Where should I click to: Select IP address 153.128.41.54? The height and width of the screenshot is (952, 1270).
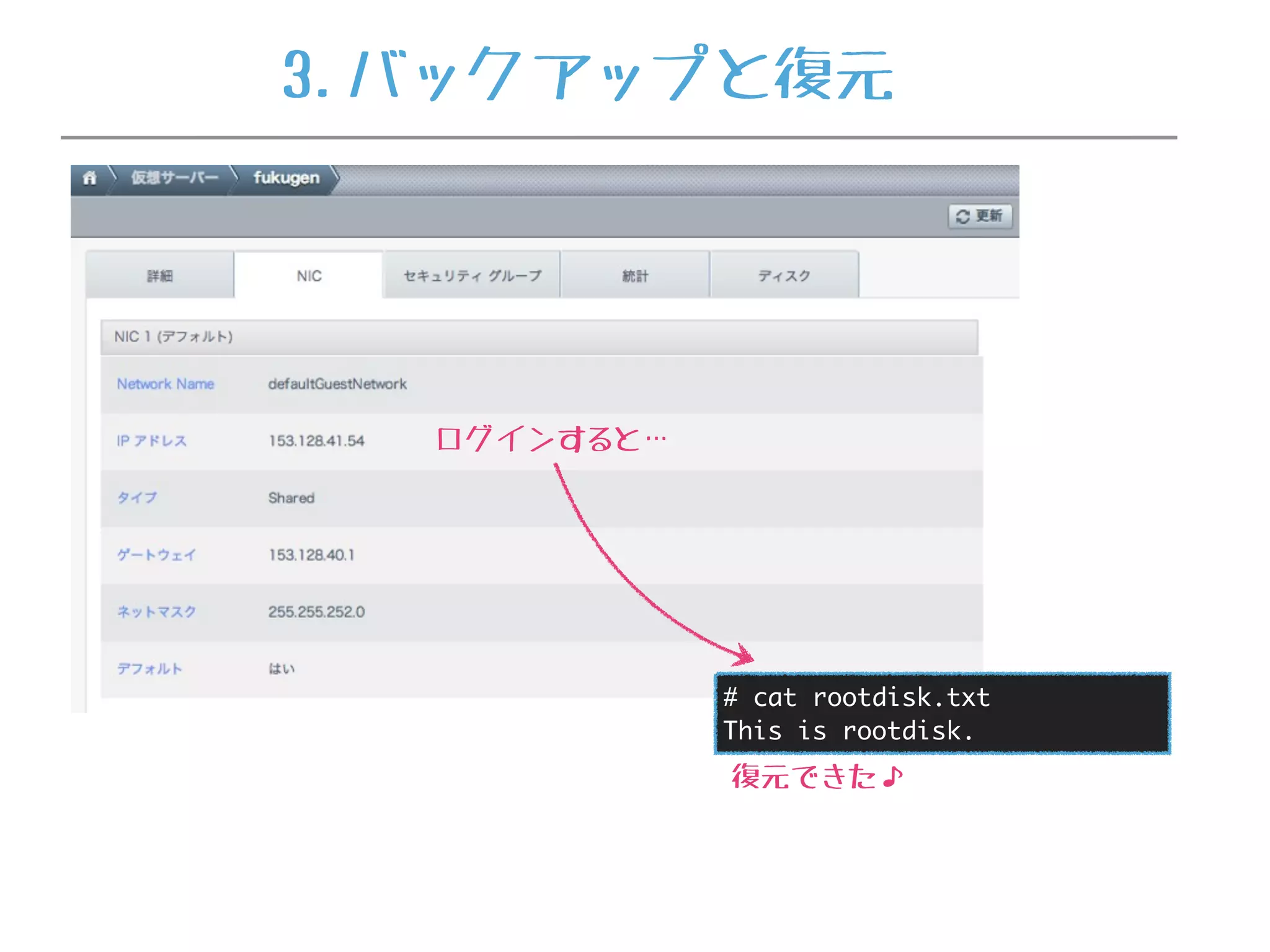[x=316, y=441]
